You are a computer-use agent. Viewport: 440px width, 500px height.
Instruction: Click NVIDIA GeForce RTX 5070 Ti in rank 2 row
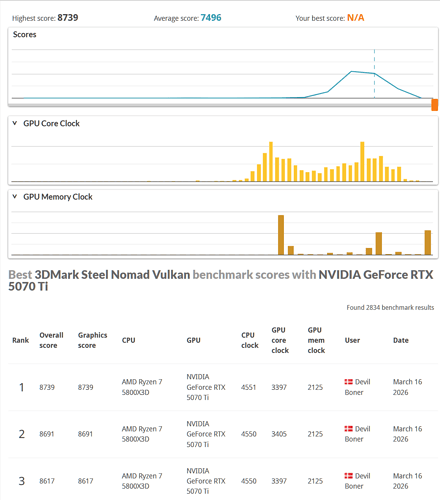coord(206,434)
